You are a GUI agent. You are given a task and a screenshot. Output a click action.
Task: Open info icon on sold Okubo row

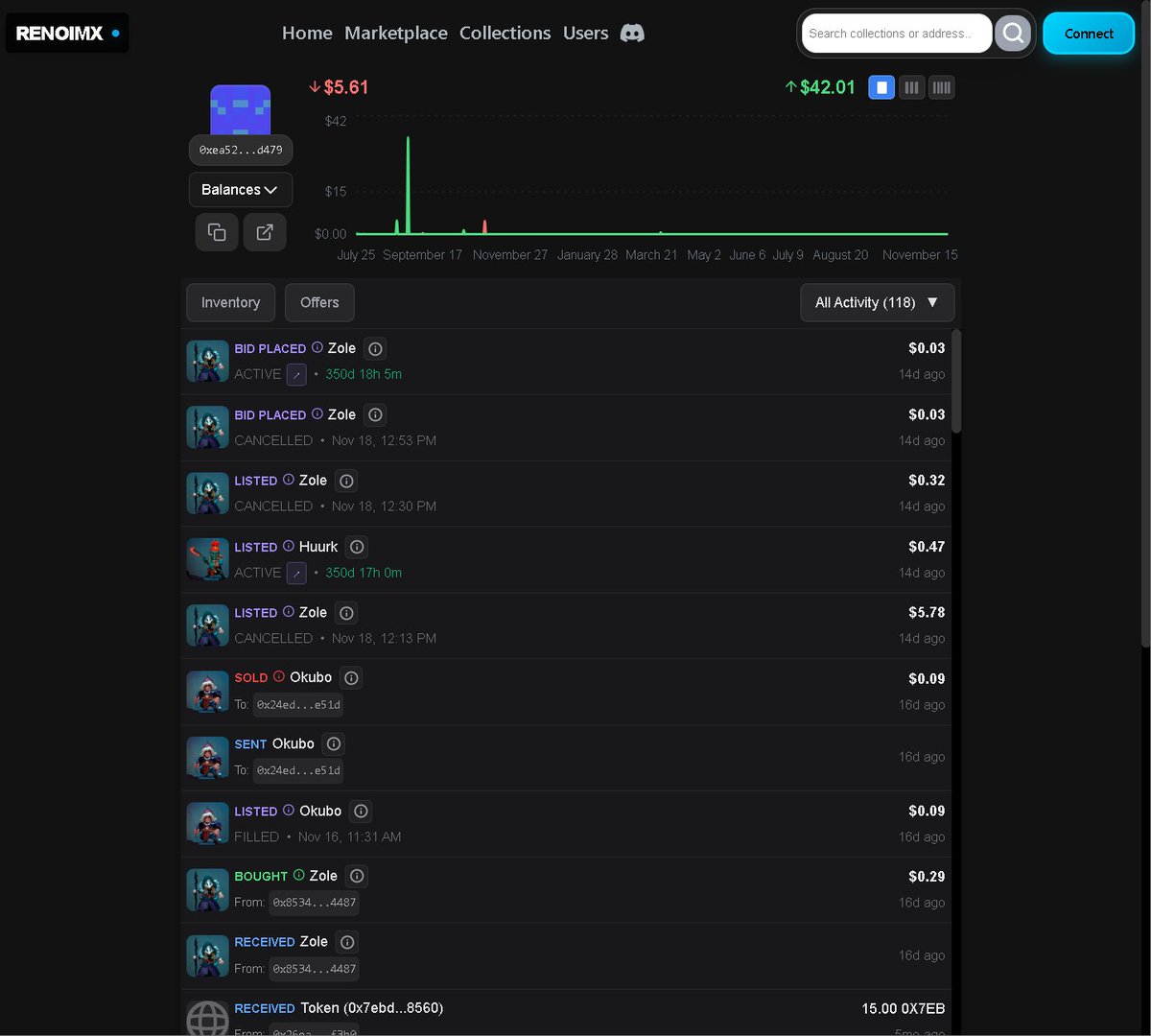click(352, 678)
